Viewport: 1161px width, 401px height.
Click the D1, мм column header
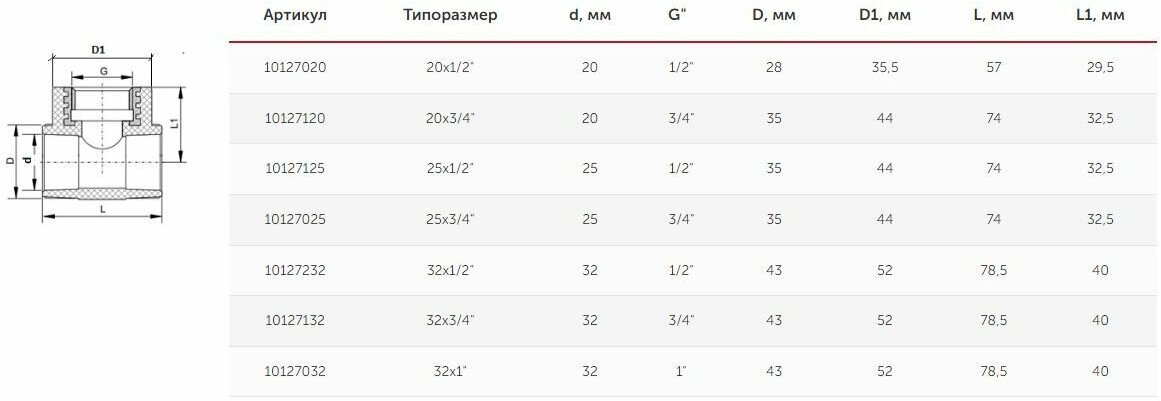click(x=884, y=16)
